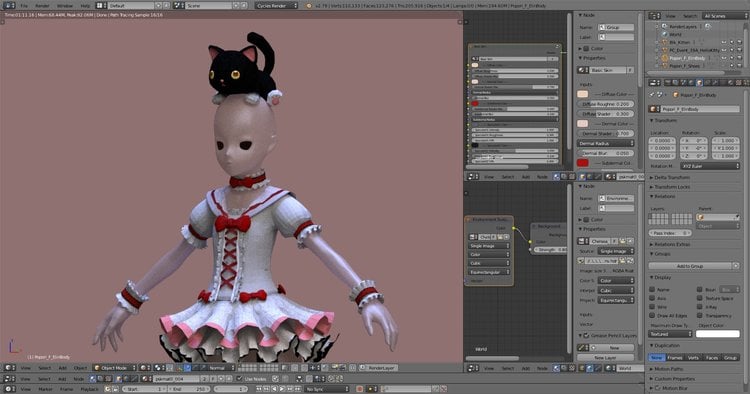Click the pskmat0_004 material name field

[x=177, y=378]
